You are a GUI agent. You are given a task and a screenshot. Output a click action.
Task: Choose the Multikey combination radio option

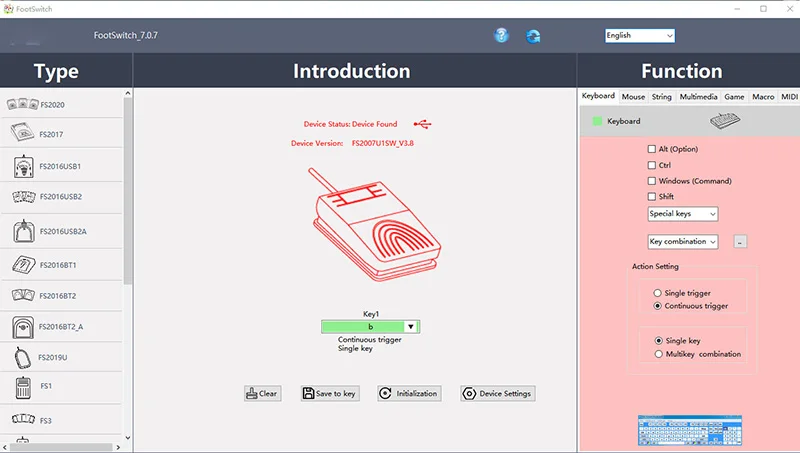click(x=657, y=354)
